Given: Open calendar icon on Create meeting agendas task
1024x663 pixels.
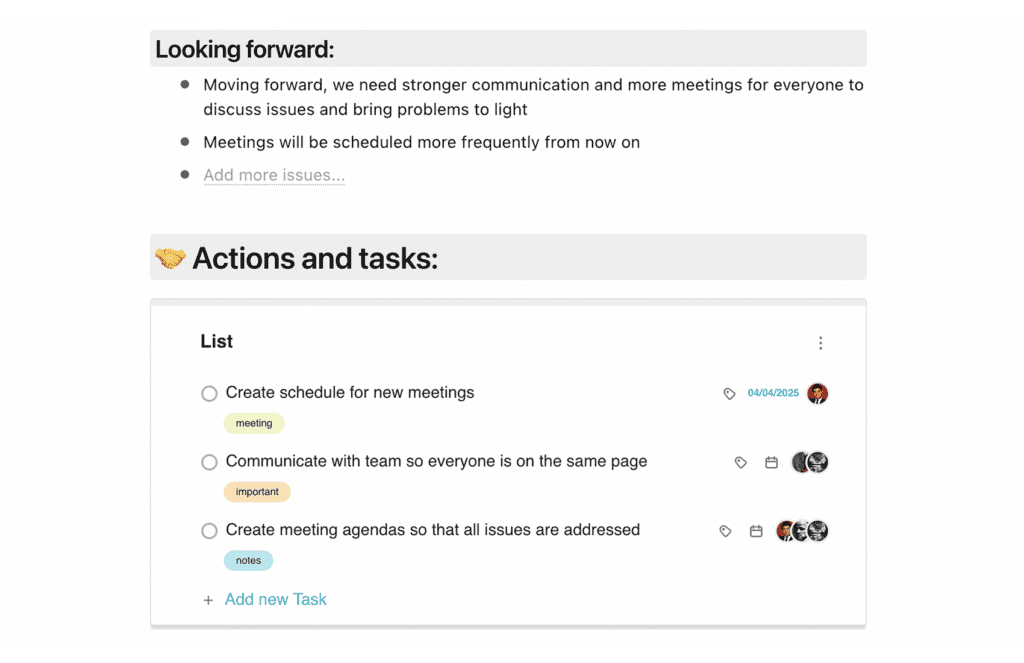Looking at the screenshot, I should pyautogui.click(x=756, y=531).
